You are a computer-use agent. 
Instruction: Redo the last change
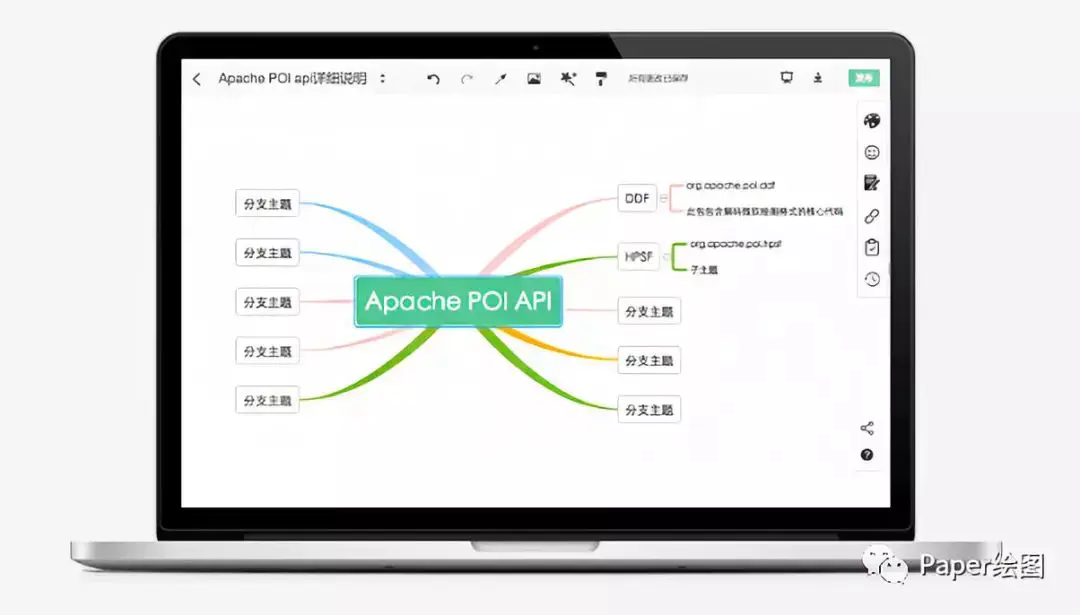tap(467, 78)
